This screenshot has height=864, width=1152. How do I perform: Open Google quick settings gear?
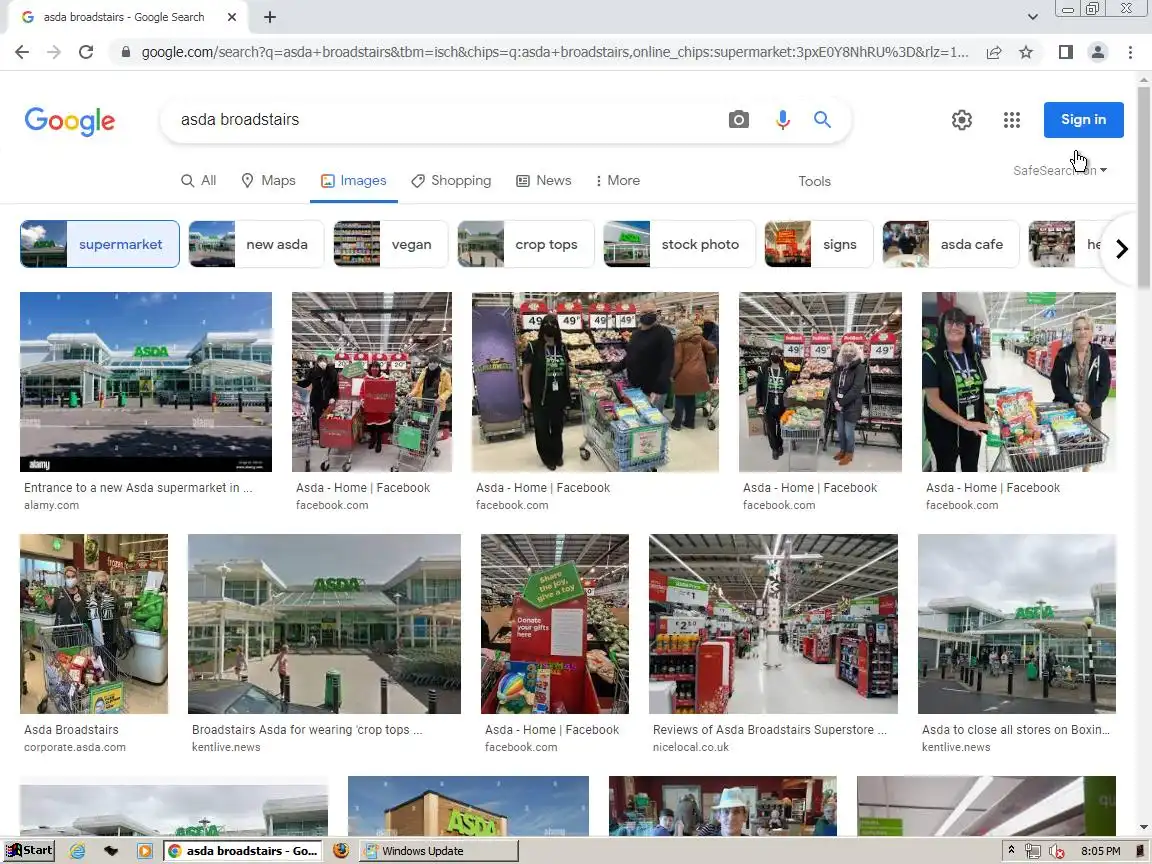tap(962, 120)
